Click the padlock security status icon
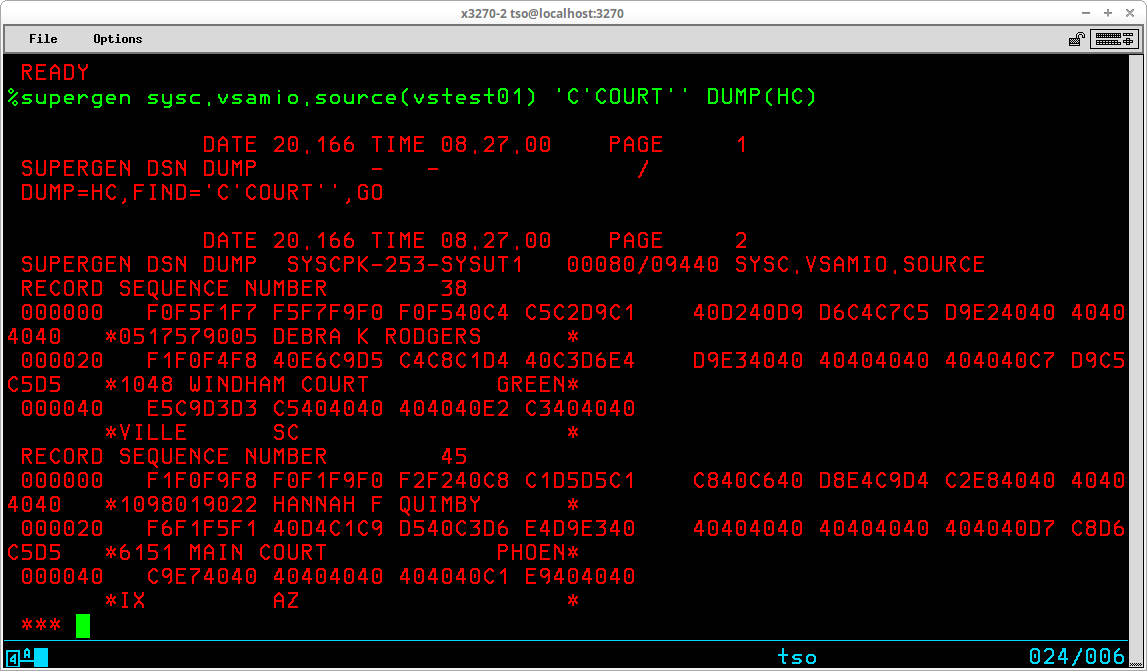Screen dimensions: 1147x671 (1076, 39)
